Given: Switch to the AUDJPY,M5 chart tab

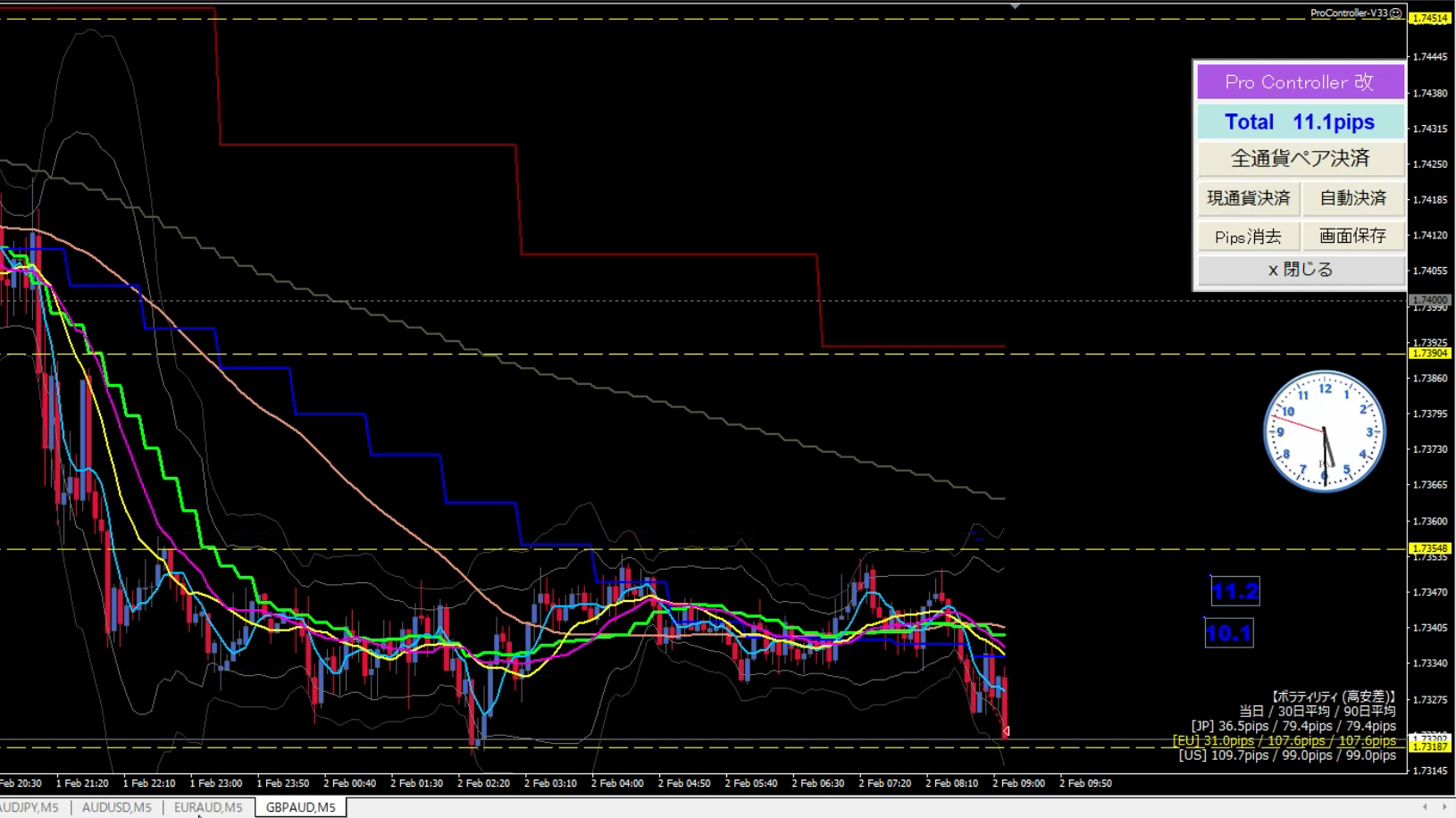Looking at the screenshot, I should point(29,807).
